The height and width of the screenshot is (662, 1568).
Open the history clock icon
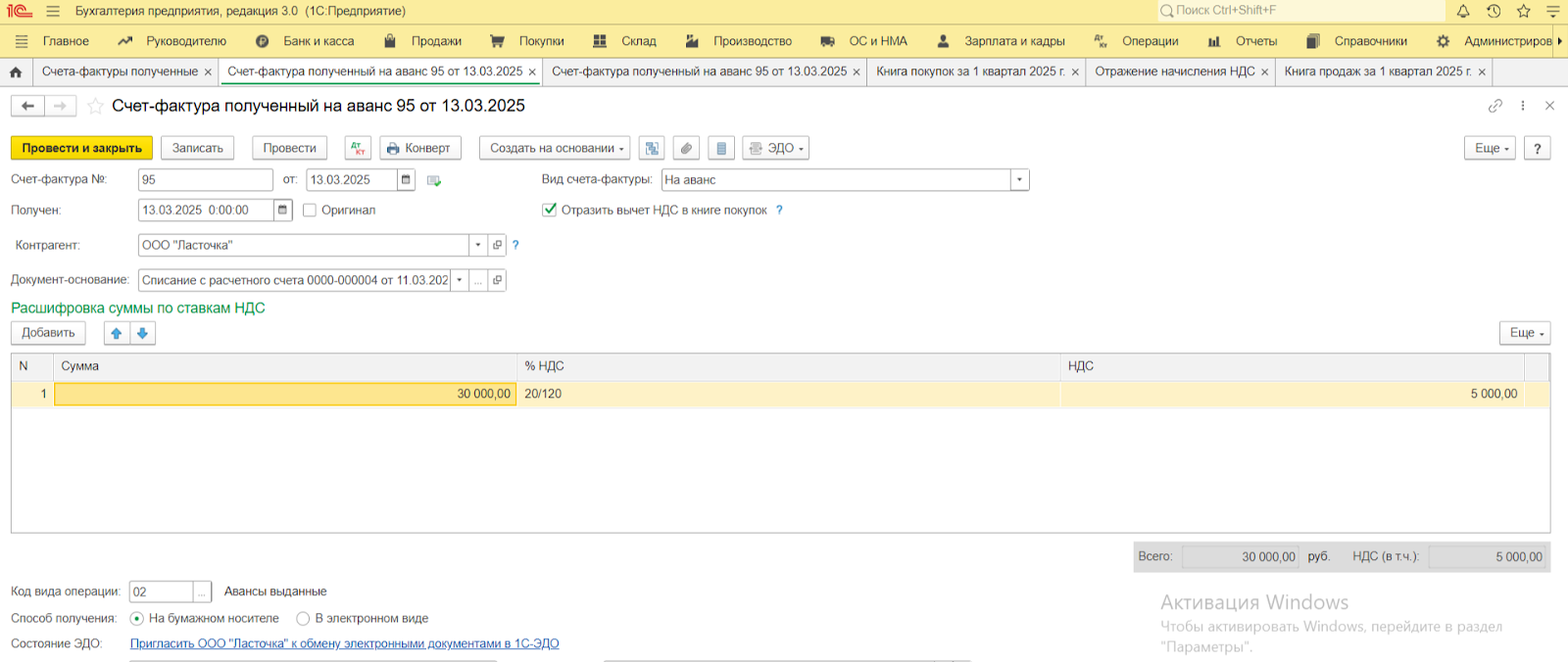point(1493,12)
